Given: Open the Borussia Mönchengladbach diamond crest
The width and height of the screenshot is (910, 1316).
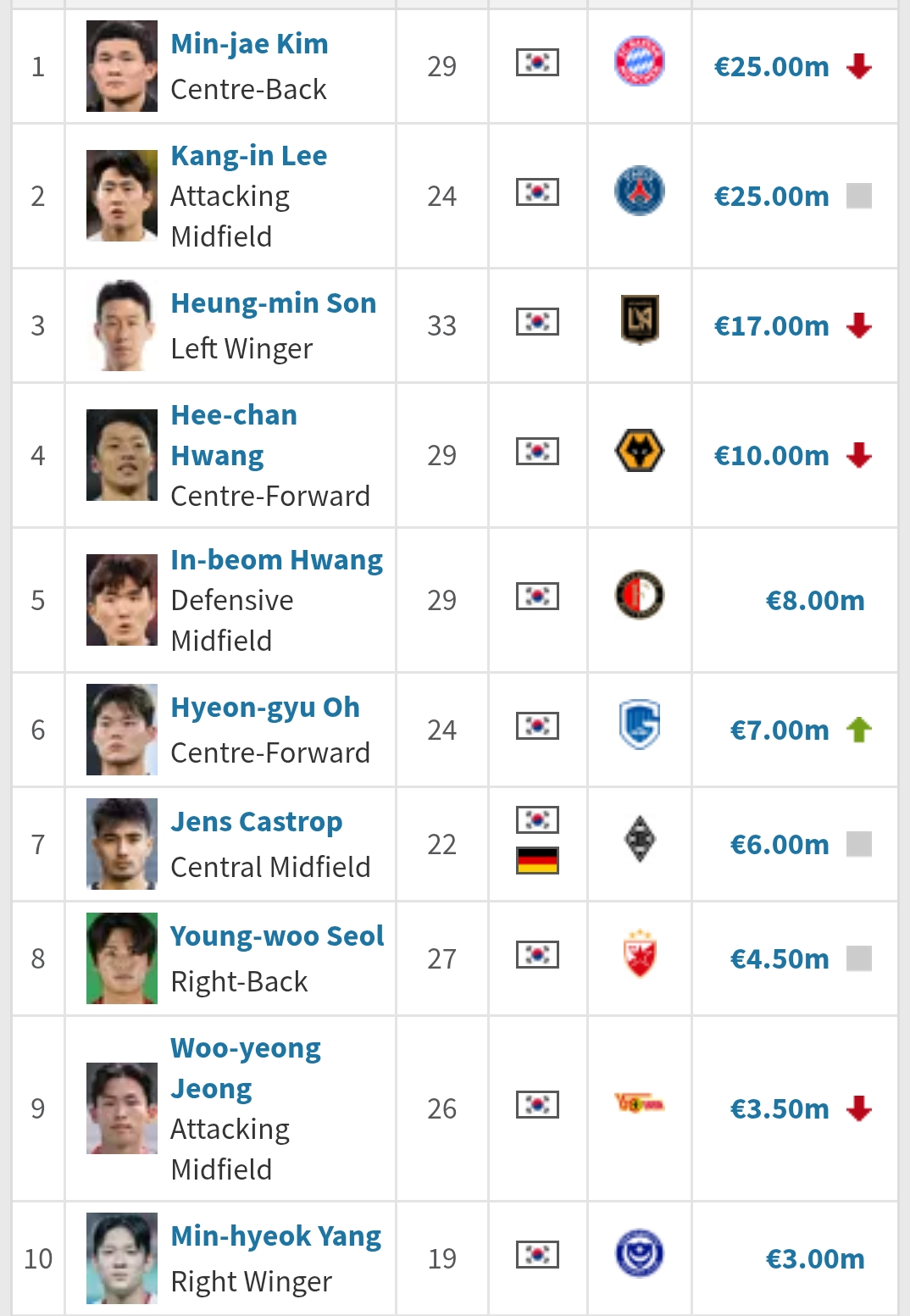Looking at the screenshot, I should [x=639, y=839].
